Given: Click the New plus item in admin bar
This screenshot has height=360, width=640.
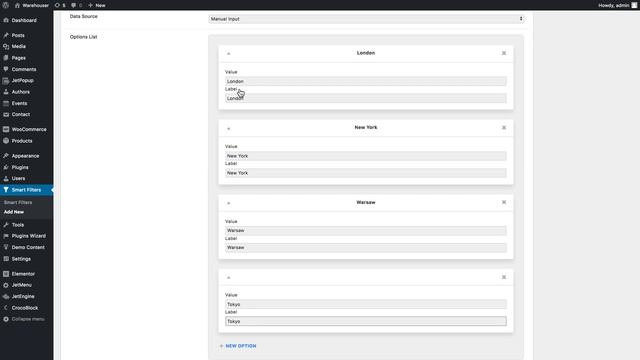Looking at the screenshot, I should (x=97, y=5).
